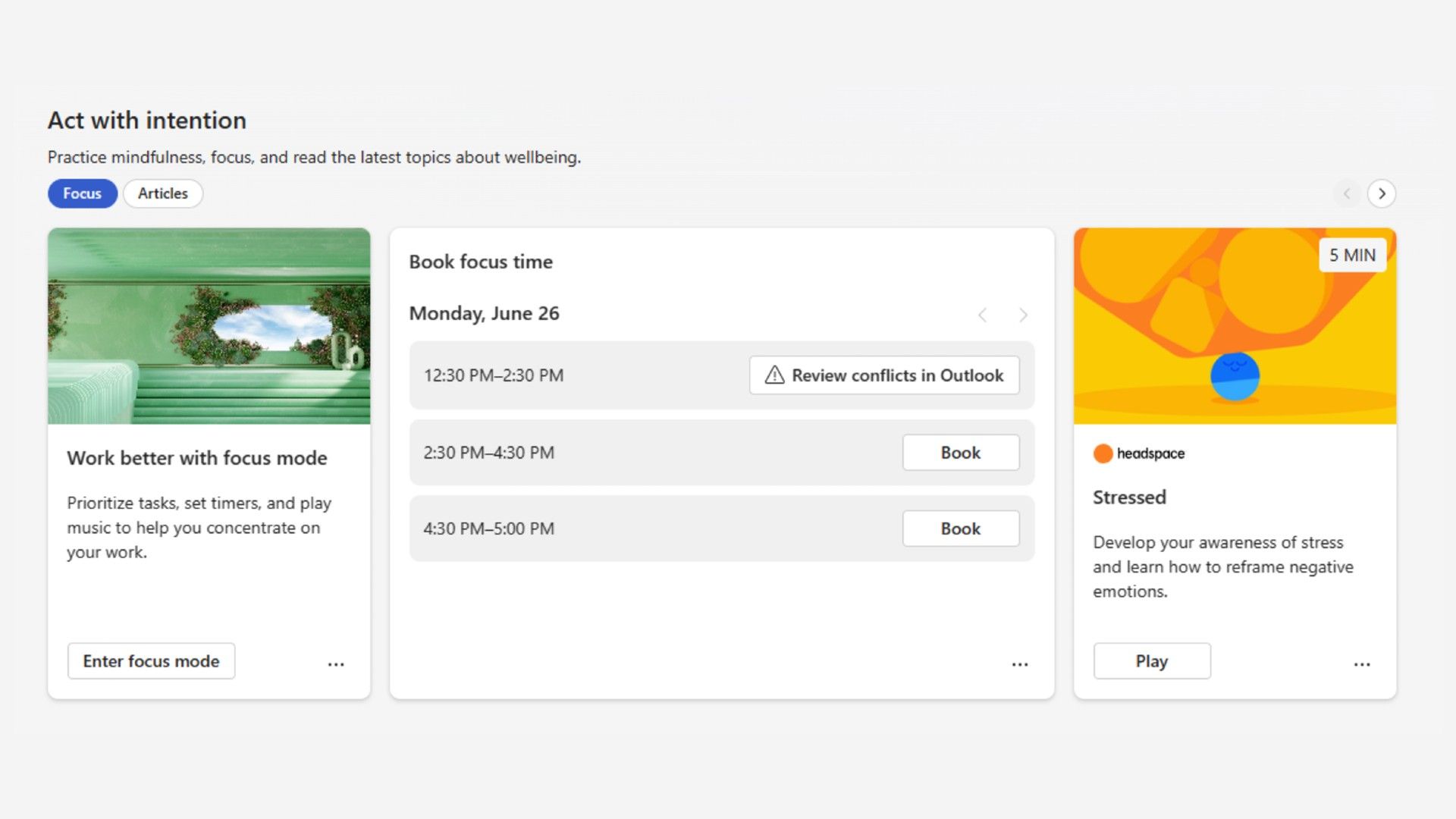The height and width of the screenshot is (819, 1456).
Task: Open more options on focus mode card
Action: click(x=336, y=664)
